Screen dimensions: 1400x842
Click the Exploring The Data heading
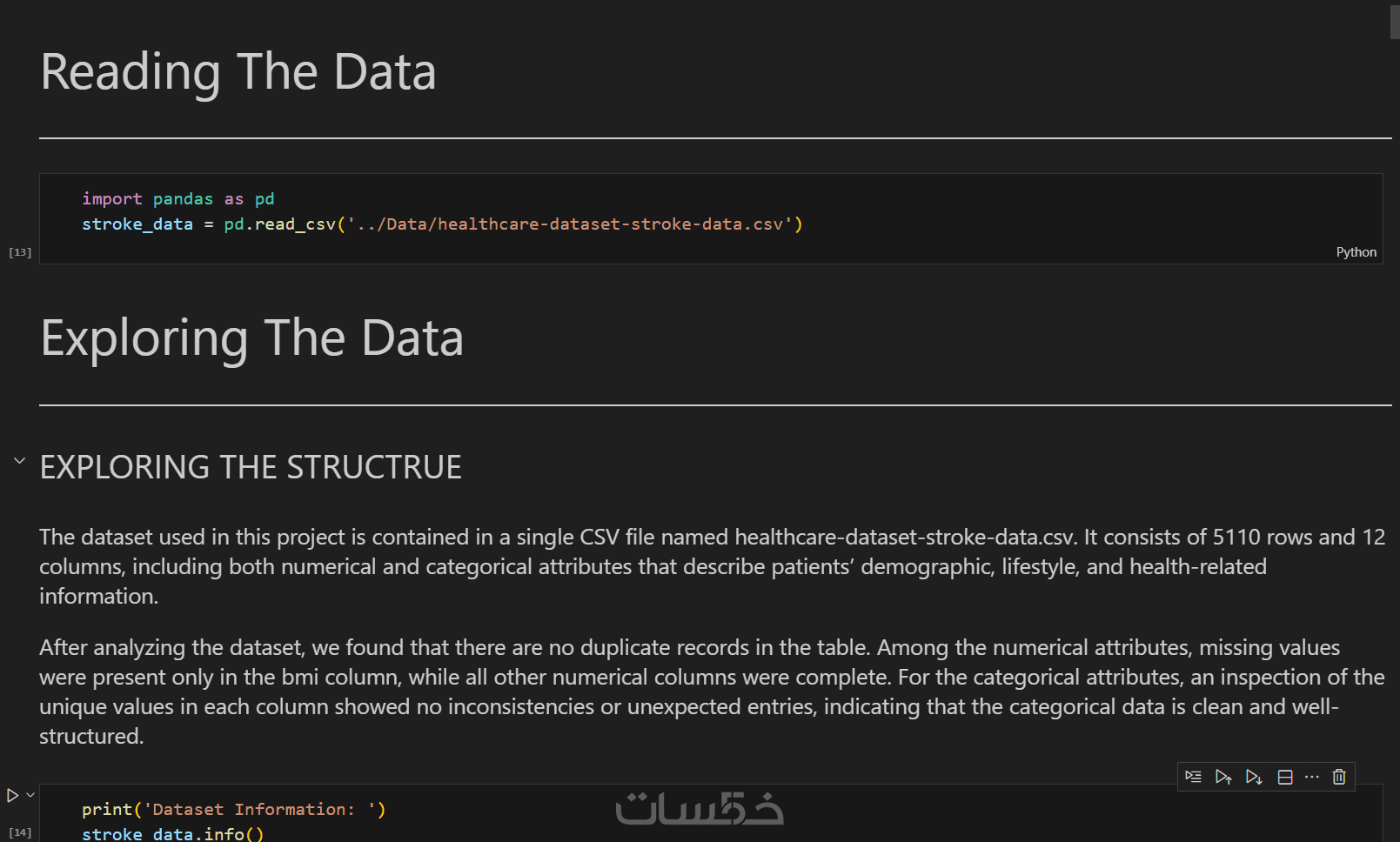point(251,337)
